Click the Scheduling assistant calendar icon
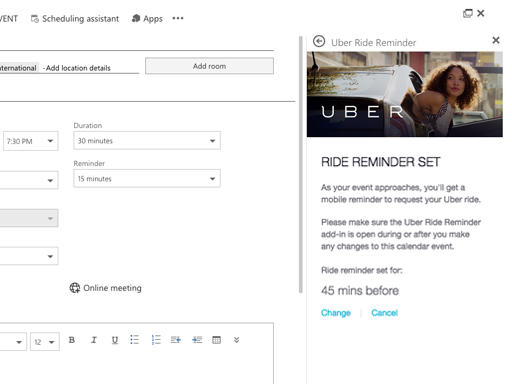The image size is (512, 384). tap(35, 19)
